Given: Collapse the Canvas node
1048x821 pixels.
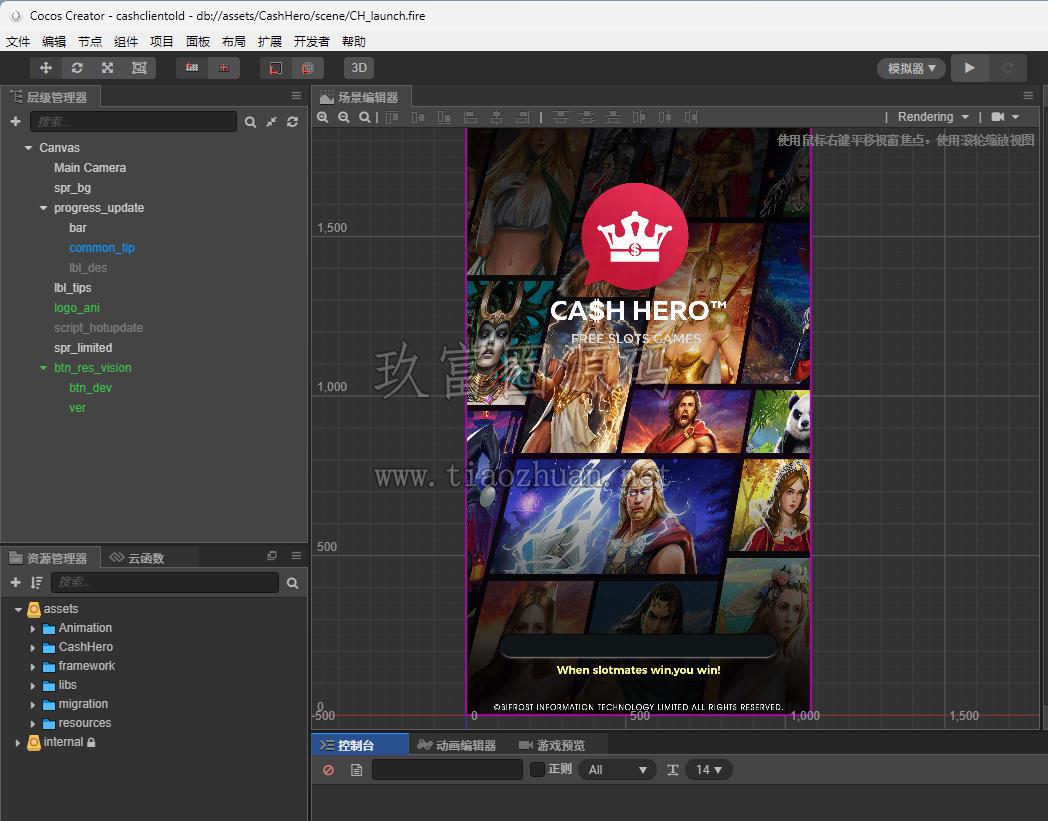Looking at the screenshot, I should (28, 148).
